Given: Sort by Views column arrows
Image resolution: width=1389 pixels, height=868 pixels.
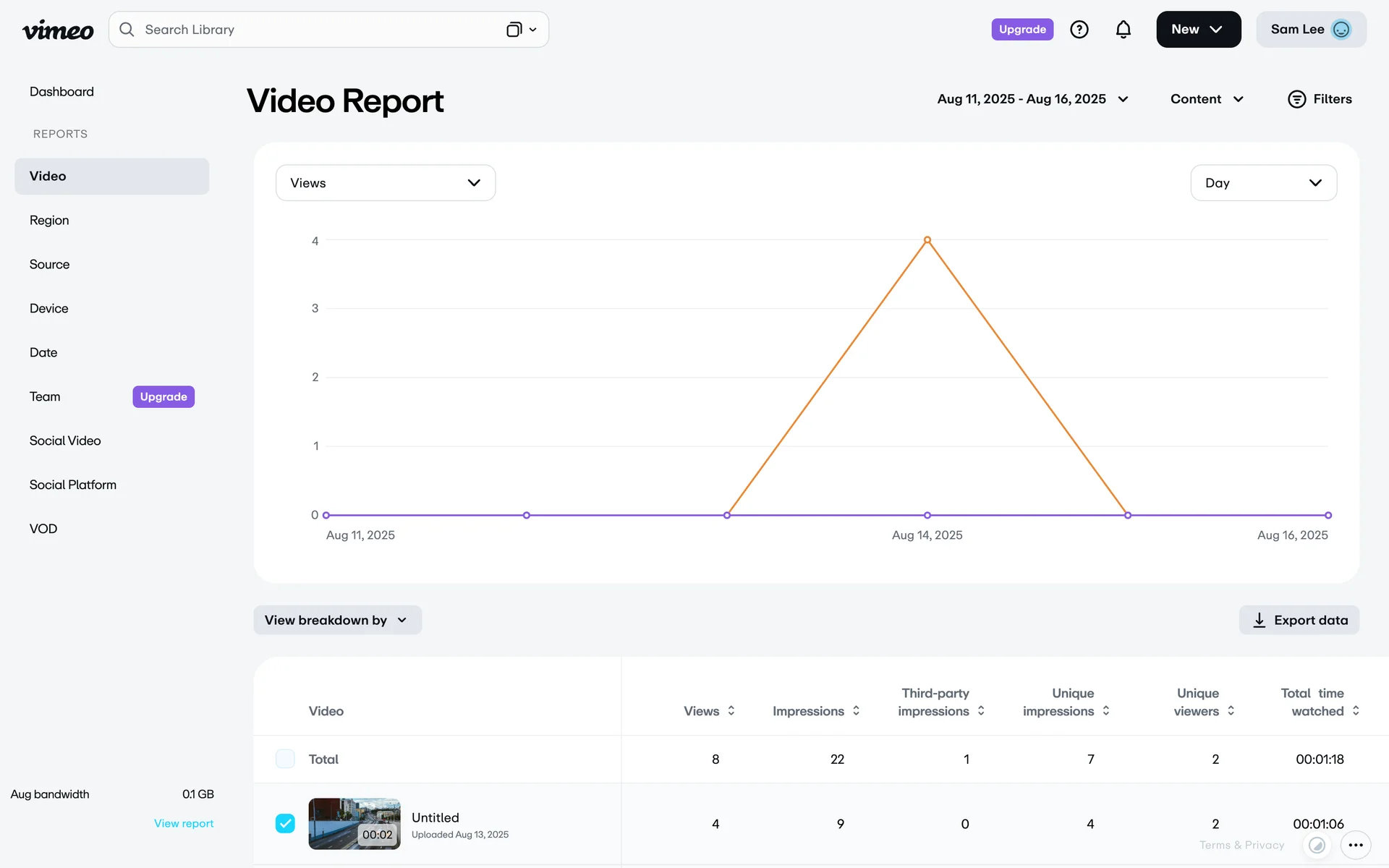Looking at the screenshot, I should (x=731, y=711).
